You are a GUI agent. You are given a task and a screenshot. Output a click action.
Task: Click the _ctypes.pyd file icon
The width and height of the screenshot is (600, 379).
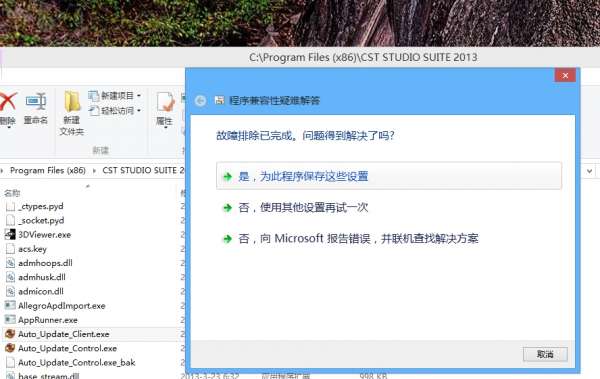coord(10,207)
